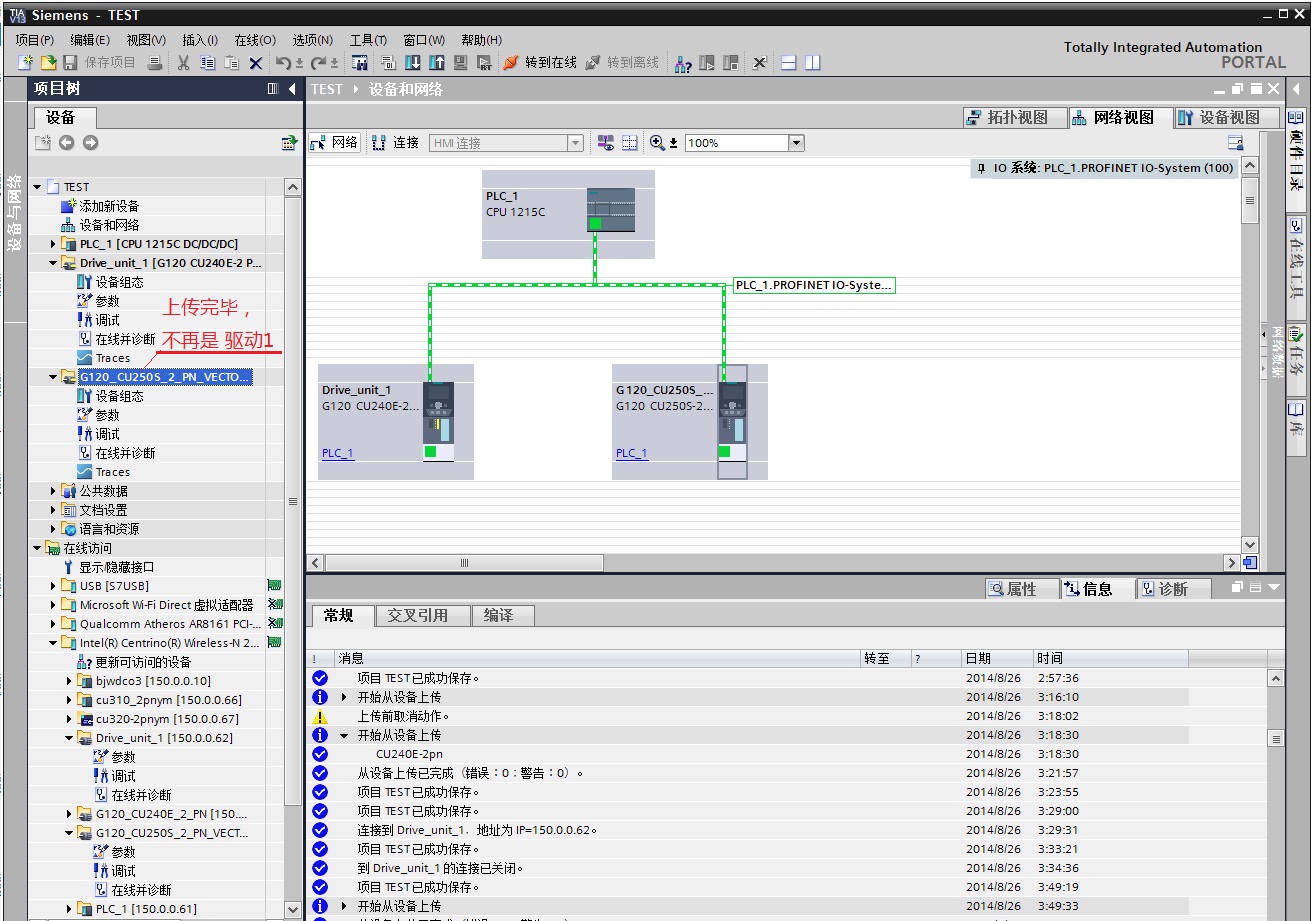Download to device using toolbar icon

(412, 63)
